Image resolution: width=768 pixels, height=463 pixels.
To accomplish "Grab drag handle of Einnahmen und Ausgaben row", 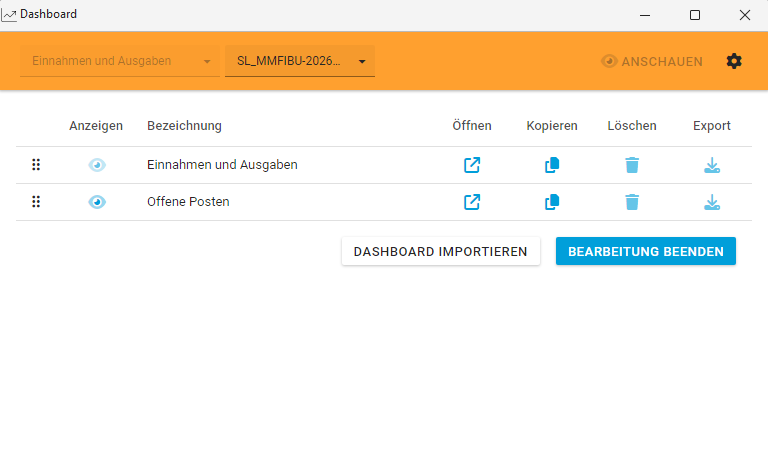I will click(x=36, y=165).
